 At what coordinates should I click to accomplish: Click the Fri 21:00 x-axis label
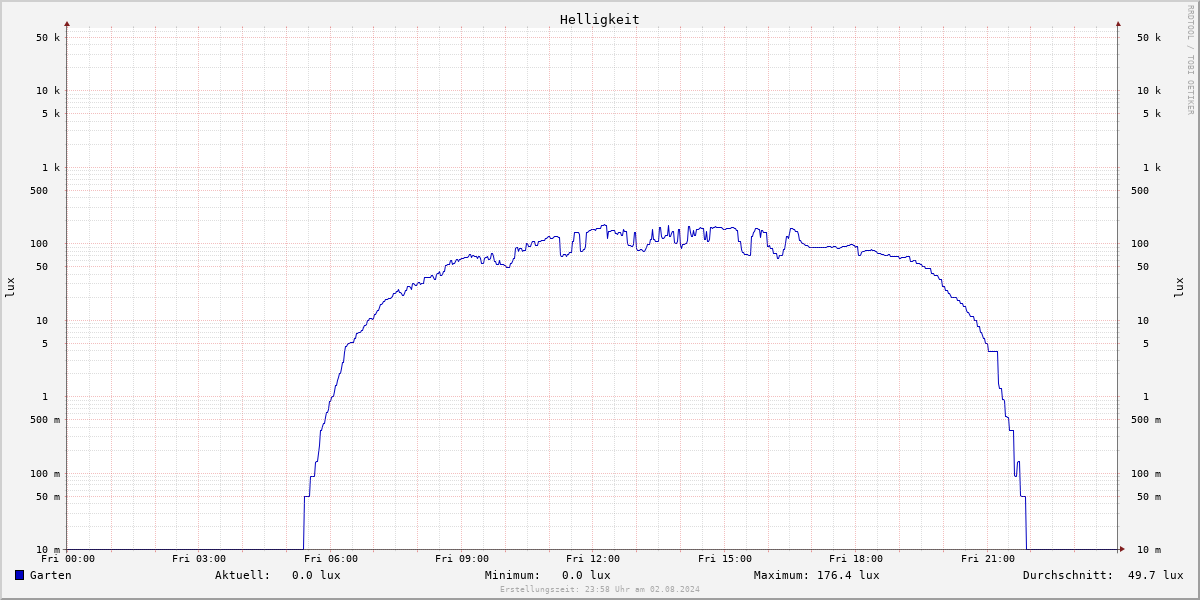pos(988,559)
